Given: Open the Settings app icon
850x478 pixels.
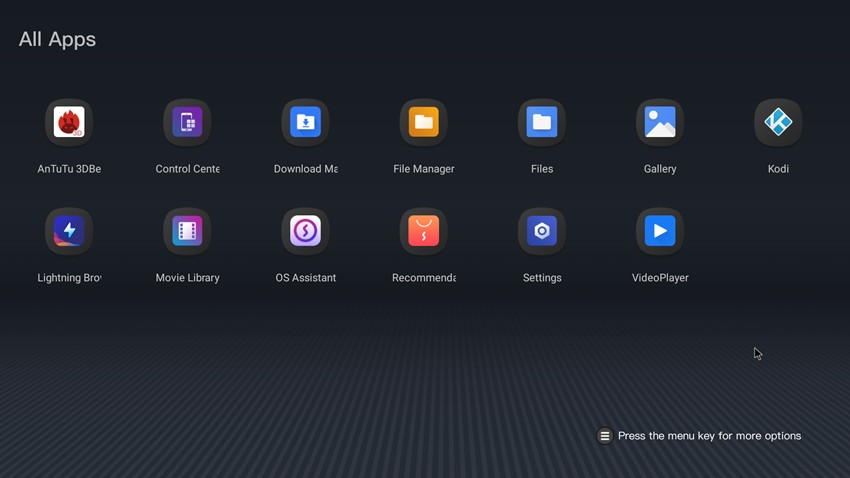Looking at the screenshot, I should [x=542, y=232].
